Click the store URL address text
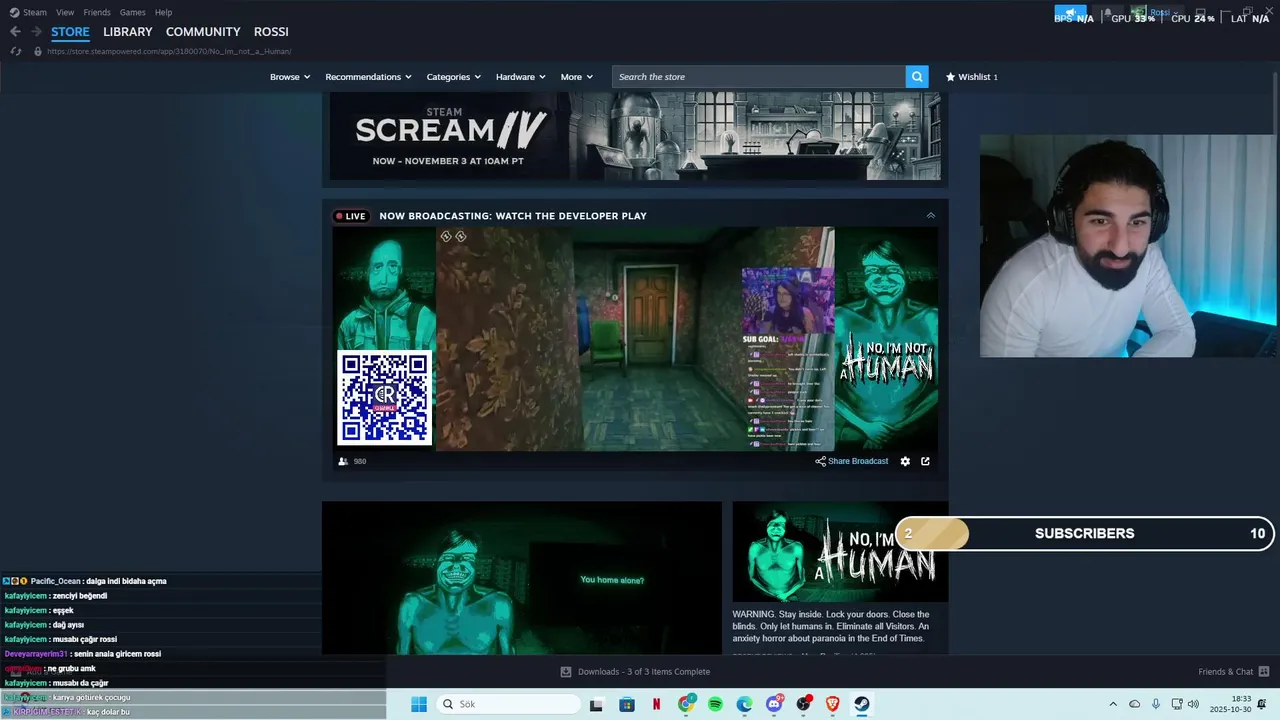The height and width of the screenshot is (720, 1280). [169, 51]
